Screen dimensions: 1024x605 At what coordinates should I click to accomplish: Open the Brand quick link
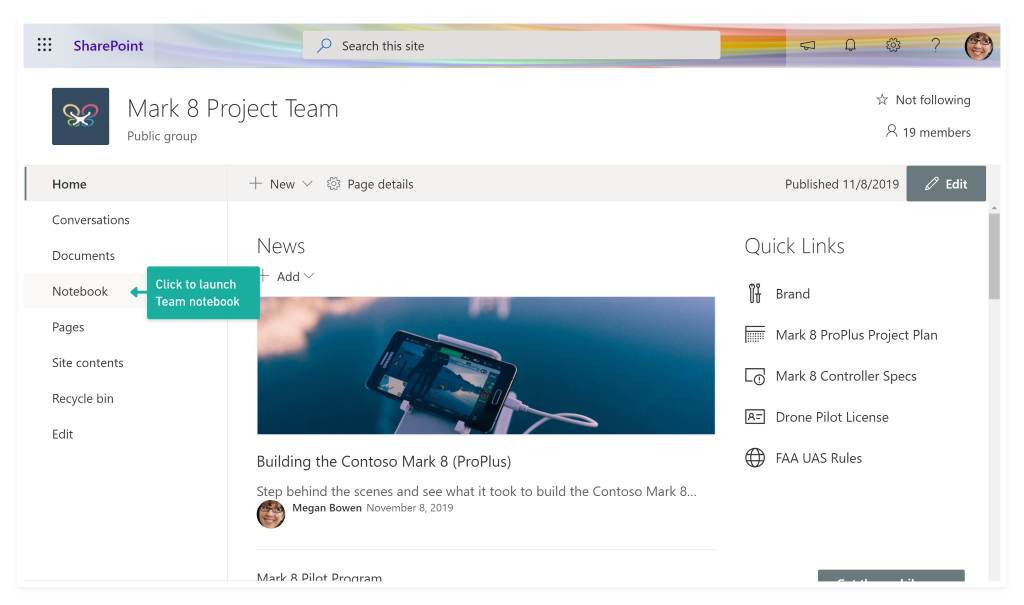[x=793, y=294]
